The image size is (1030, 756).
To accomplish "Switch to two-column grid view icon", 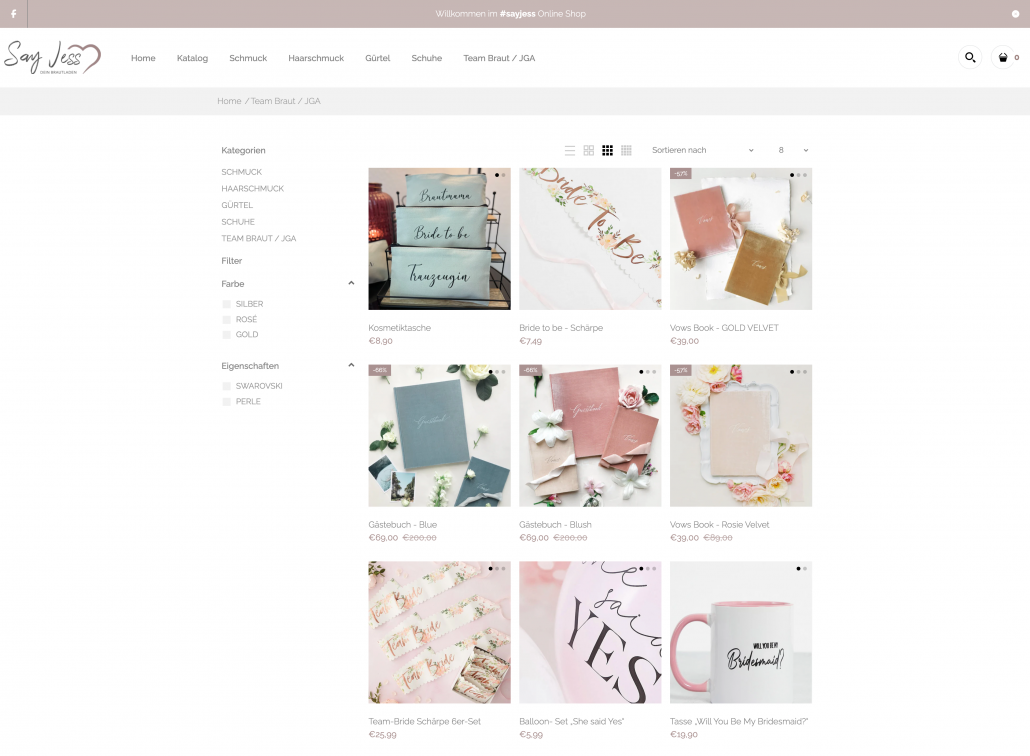I will [589, 150].
